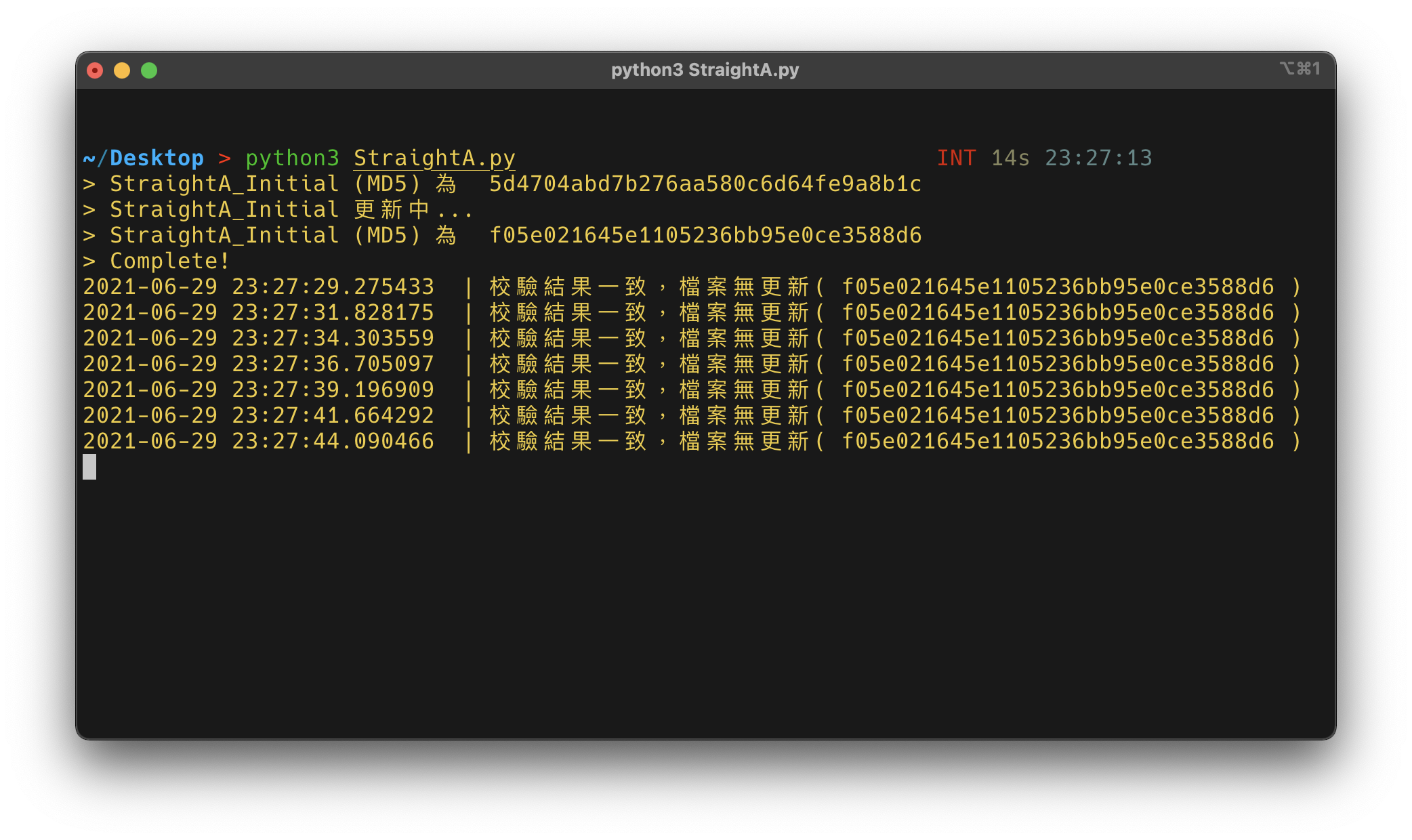Click the window title python3 StraightA.py

click(705, 70)
